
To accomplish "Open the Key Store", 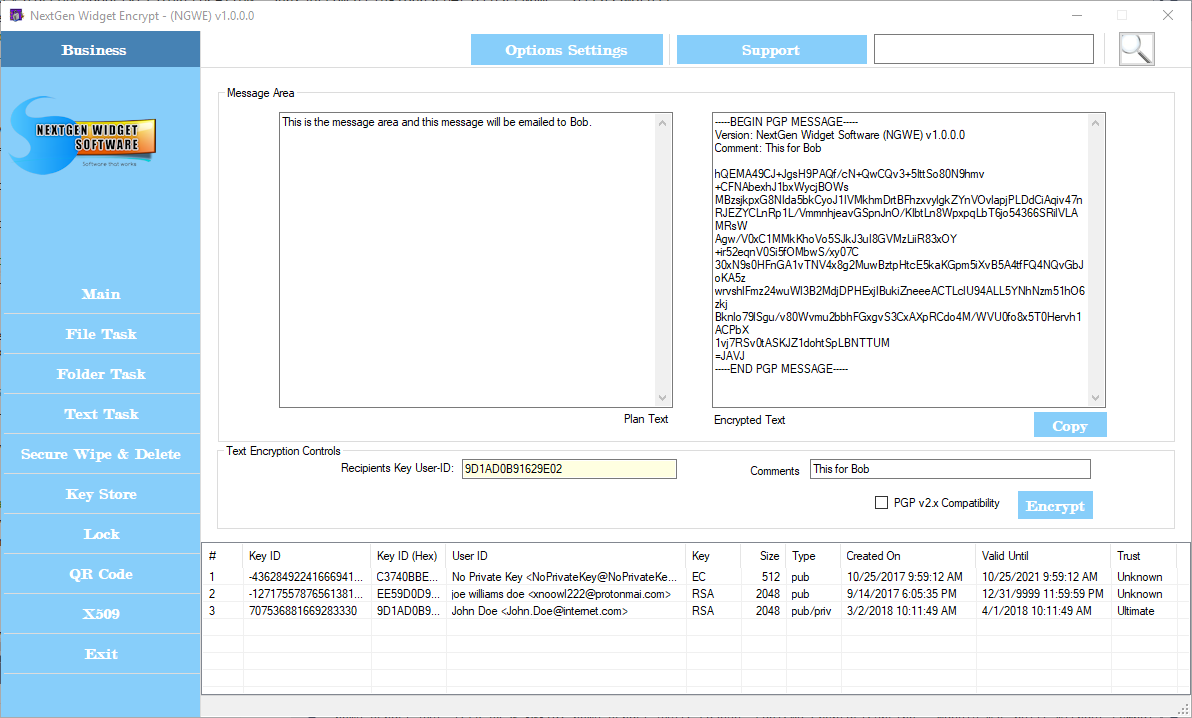I will [101, 494].
